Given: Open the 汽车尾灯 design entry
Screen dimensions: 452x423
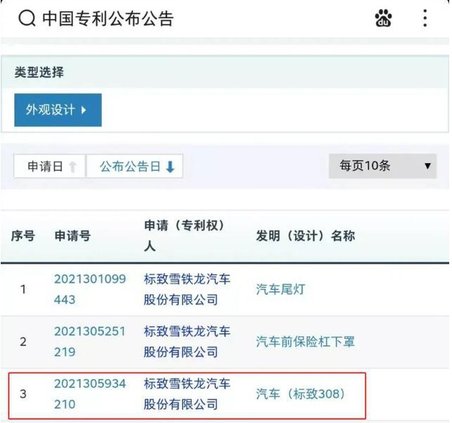Looking at the screenshot, I should coord(280,289).
